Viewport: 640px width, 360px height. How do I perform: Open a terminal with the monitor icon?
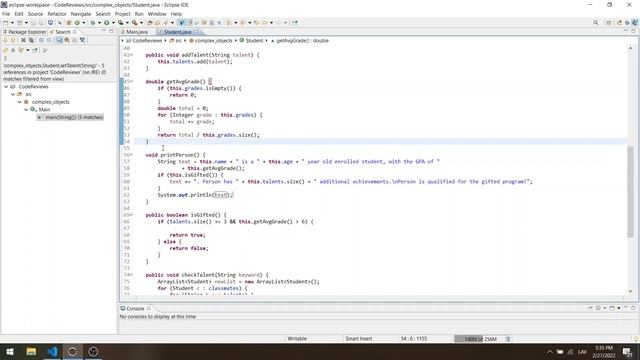(x=50, y=23)
